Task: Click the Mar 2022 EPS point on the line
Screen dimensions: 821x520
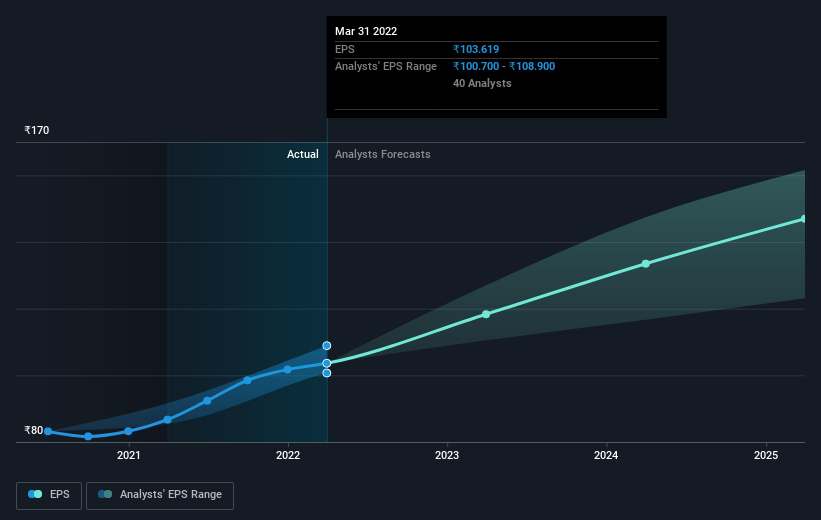Action: [x=327, y=363]
